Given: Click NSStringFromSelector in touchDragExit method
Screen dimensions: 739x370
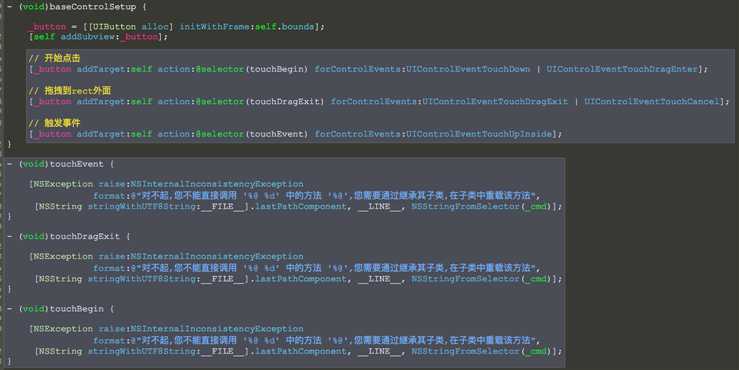Looking at the screenshot, I should coord(465,279).
